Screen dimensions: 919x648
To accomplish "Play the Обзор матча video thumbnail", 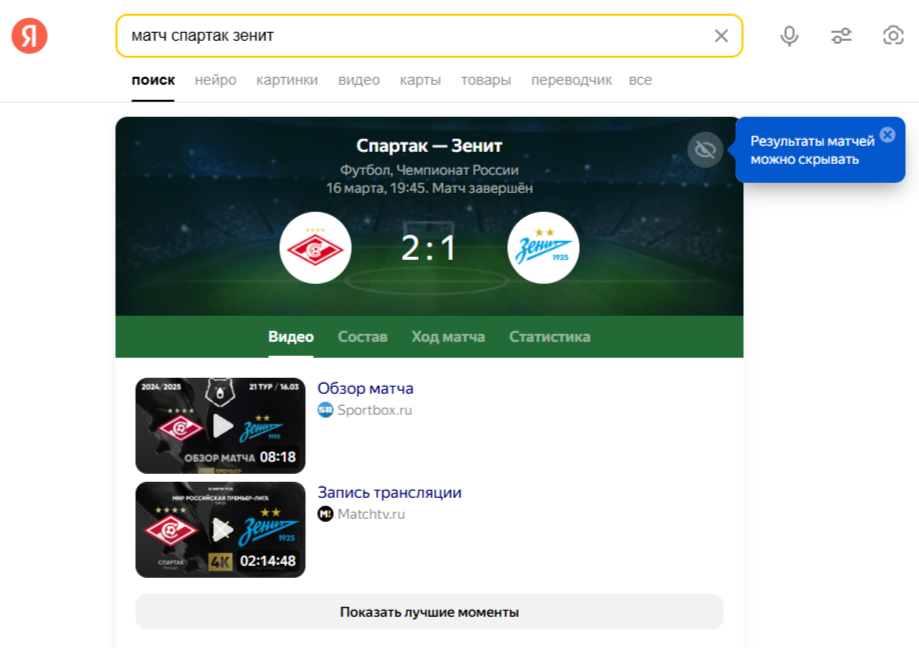I will pyautogui.click(x=220, y=425).
